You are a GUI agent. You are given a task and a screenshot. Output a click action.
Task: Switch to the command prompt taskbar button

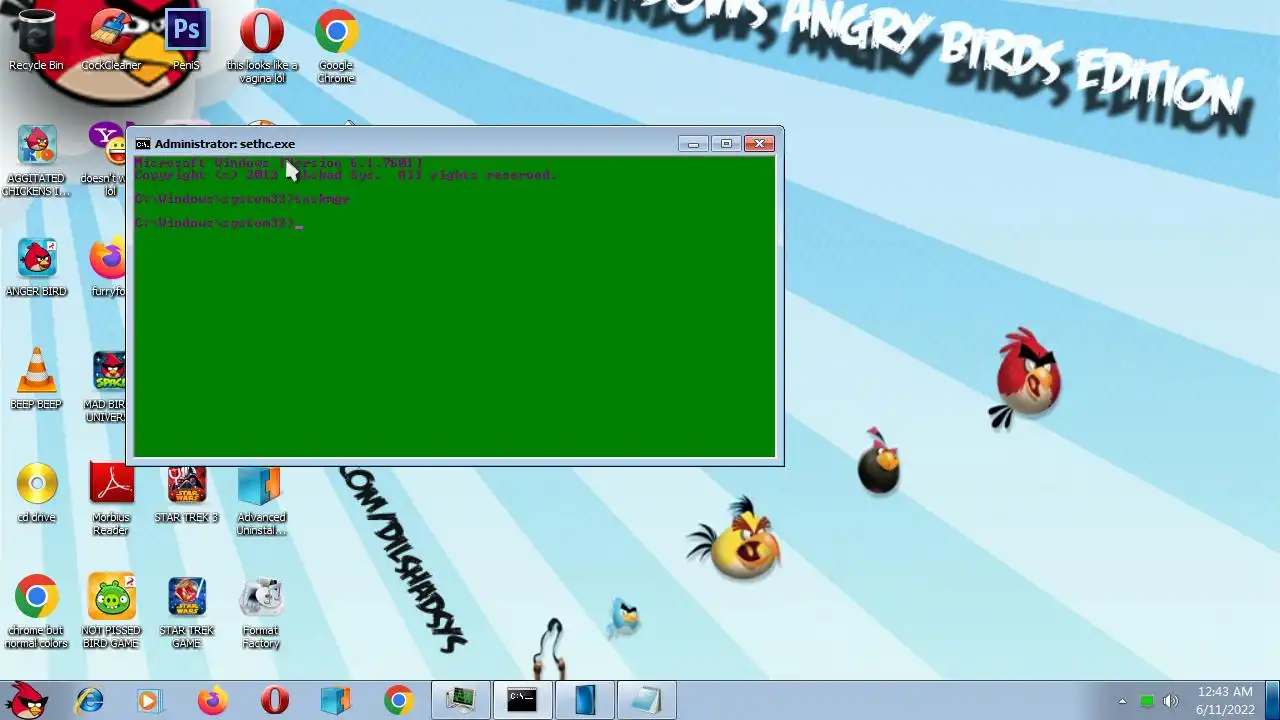click(x=522, y=700)
